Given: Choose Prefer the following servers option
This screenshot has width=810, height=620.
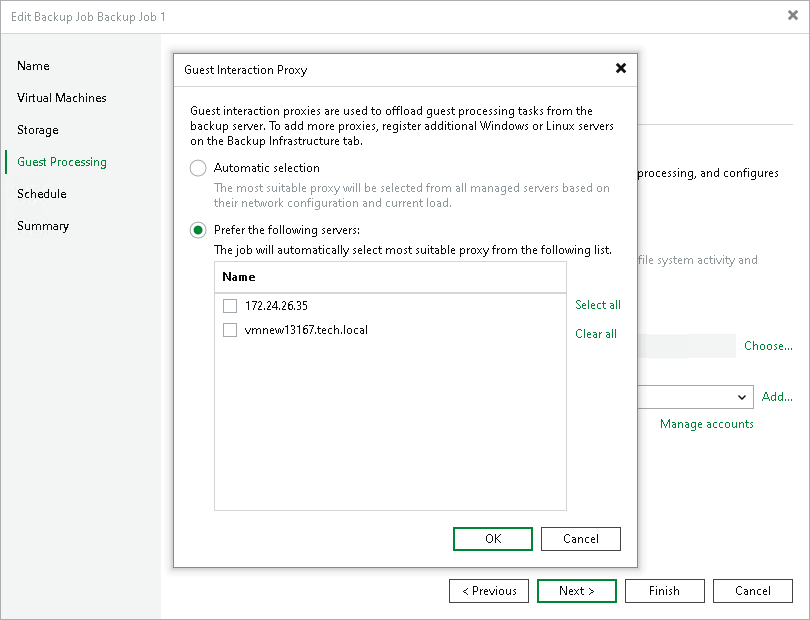Looking at the screenshot, I should (x=198, y=229).
